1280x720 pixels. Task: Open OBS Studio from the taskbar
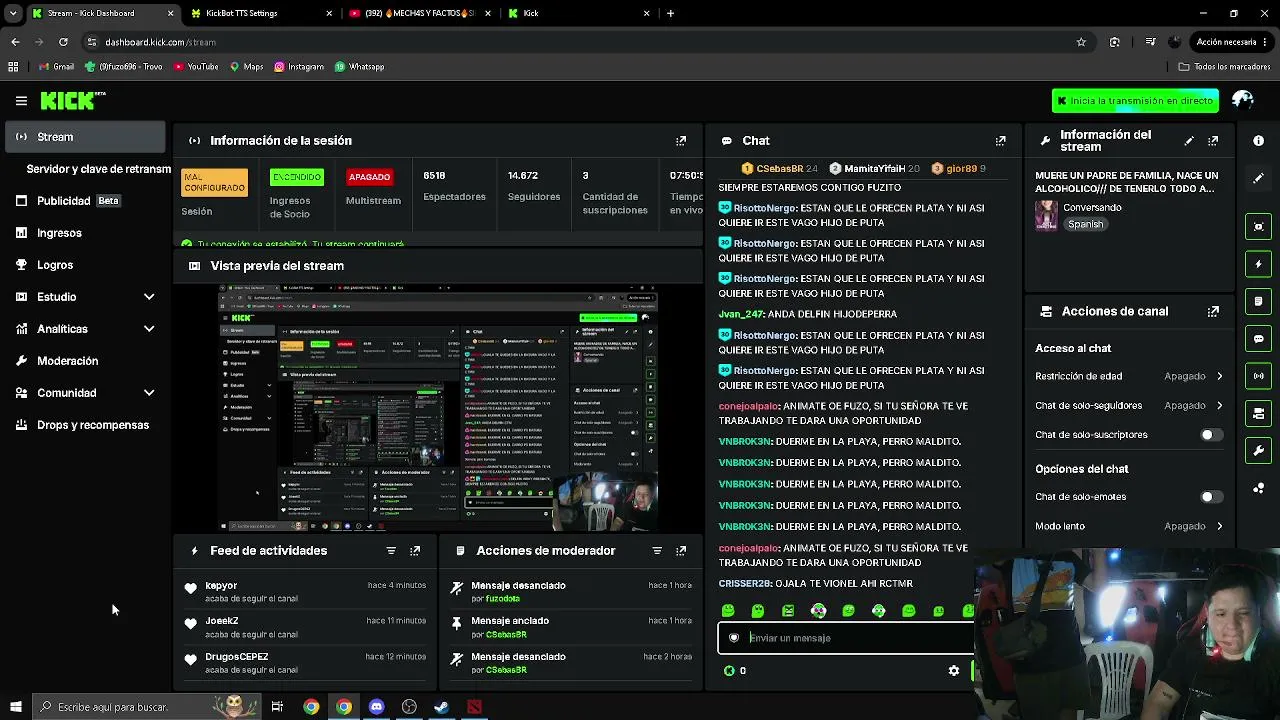coord(409,707)
